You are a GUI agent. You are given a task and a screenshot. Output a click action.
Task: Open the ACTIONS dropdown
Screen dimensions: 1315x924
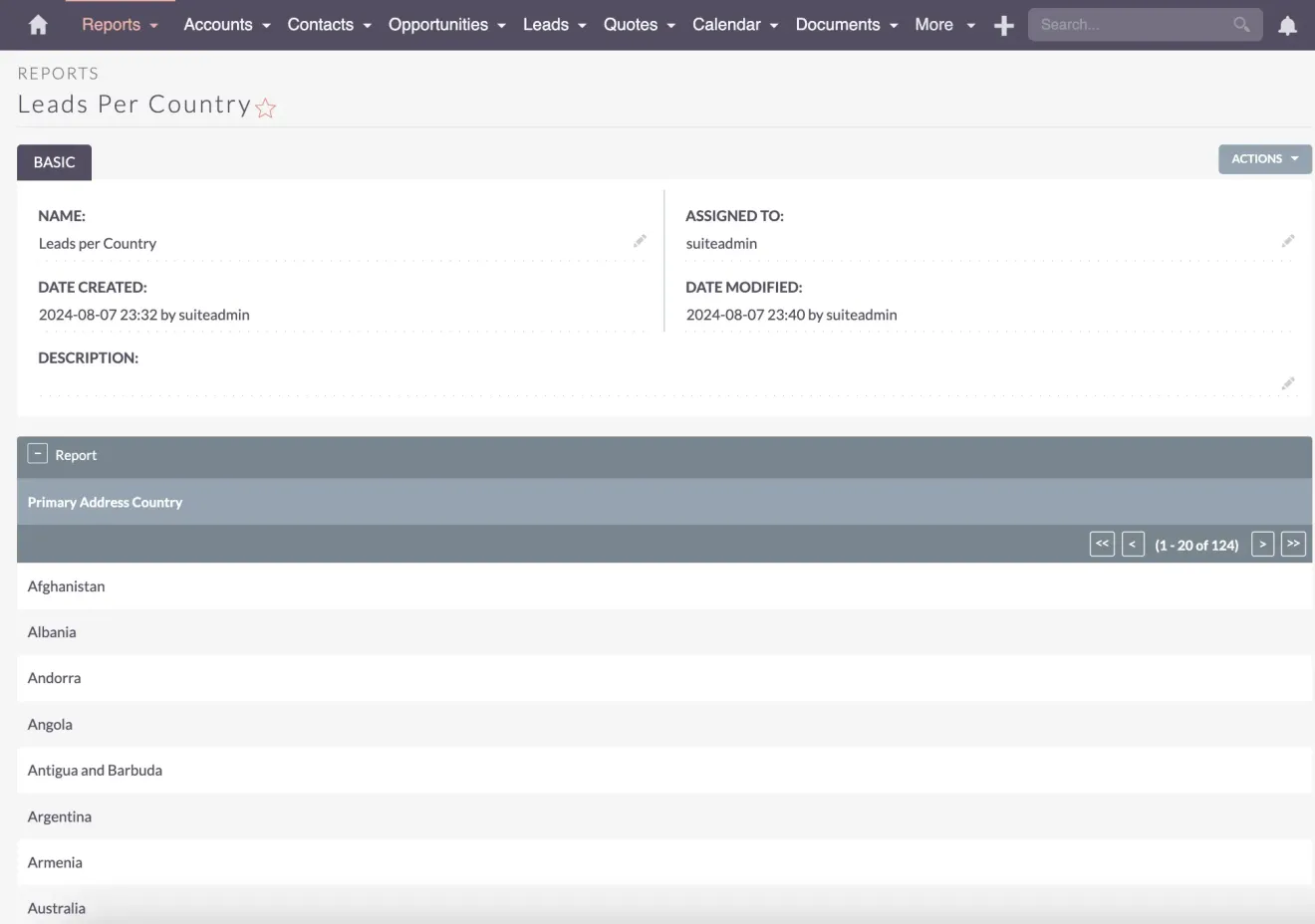(x=1263, y=158)
